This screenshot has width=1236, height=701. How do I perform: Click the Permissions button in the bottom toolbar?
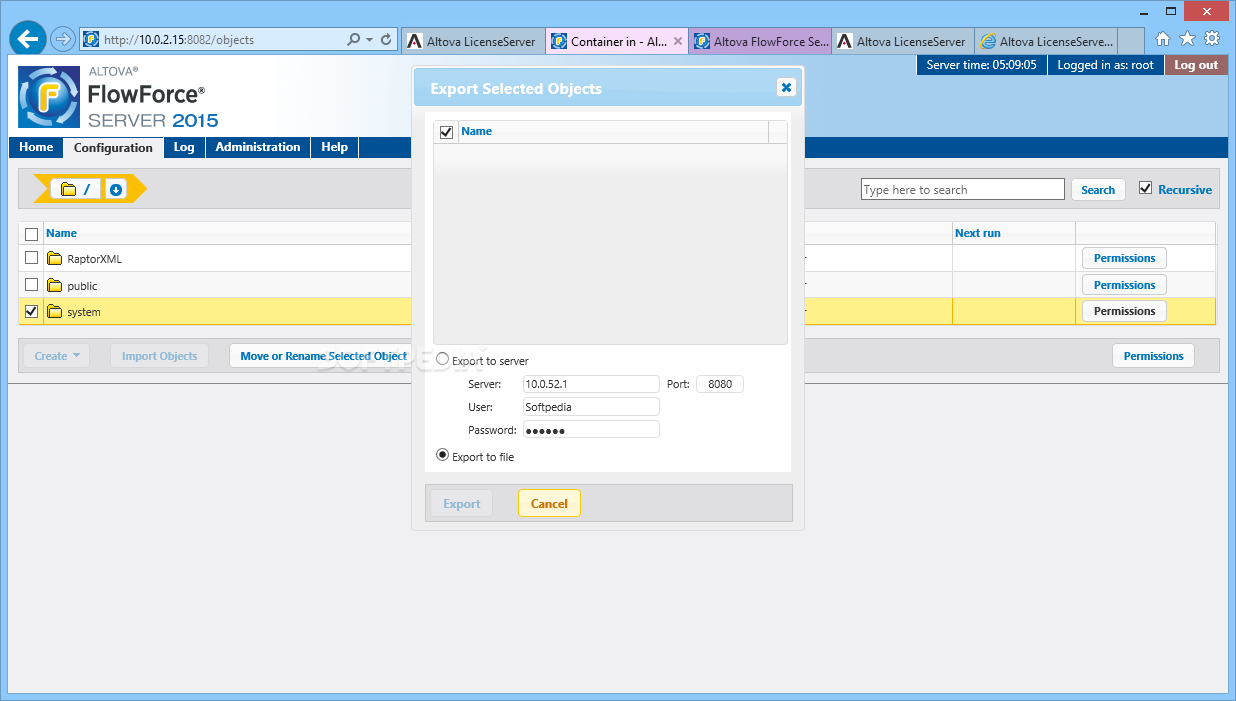(1153, 356)
